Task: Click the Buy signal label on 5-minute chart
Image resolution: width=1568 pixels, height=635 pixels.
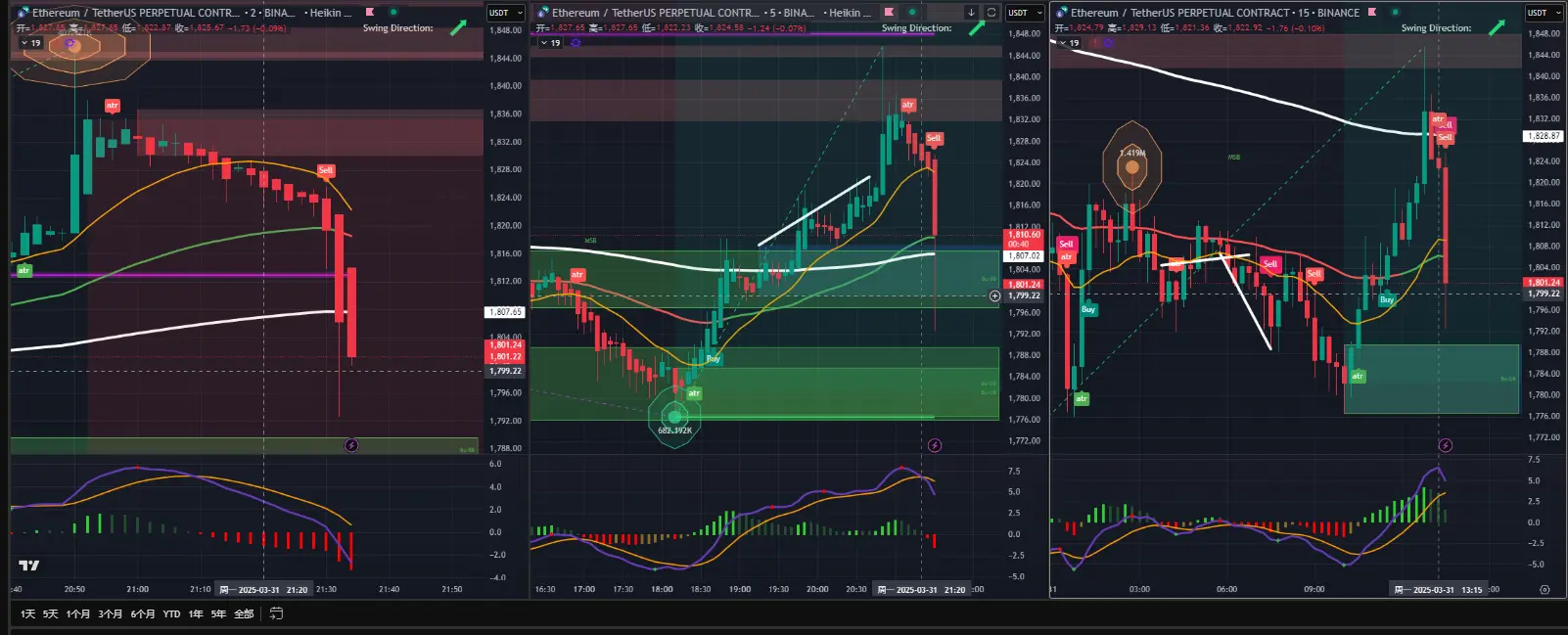Action: click(714, 359)
